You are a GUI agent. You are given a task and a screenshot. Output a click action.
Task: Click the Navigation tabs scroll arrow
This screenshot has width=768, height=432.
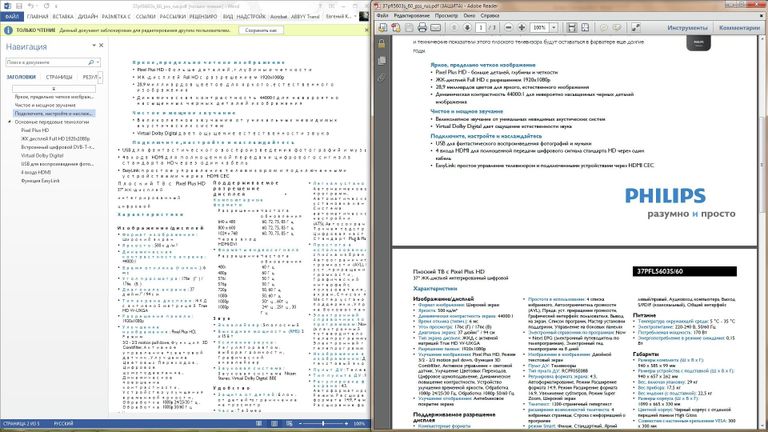click(100, 77)
